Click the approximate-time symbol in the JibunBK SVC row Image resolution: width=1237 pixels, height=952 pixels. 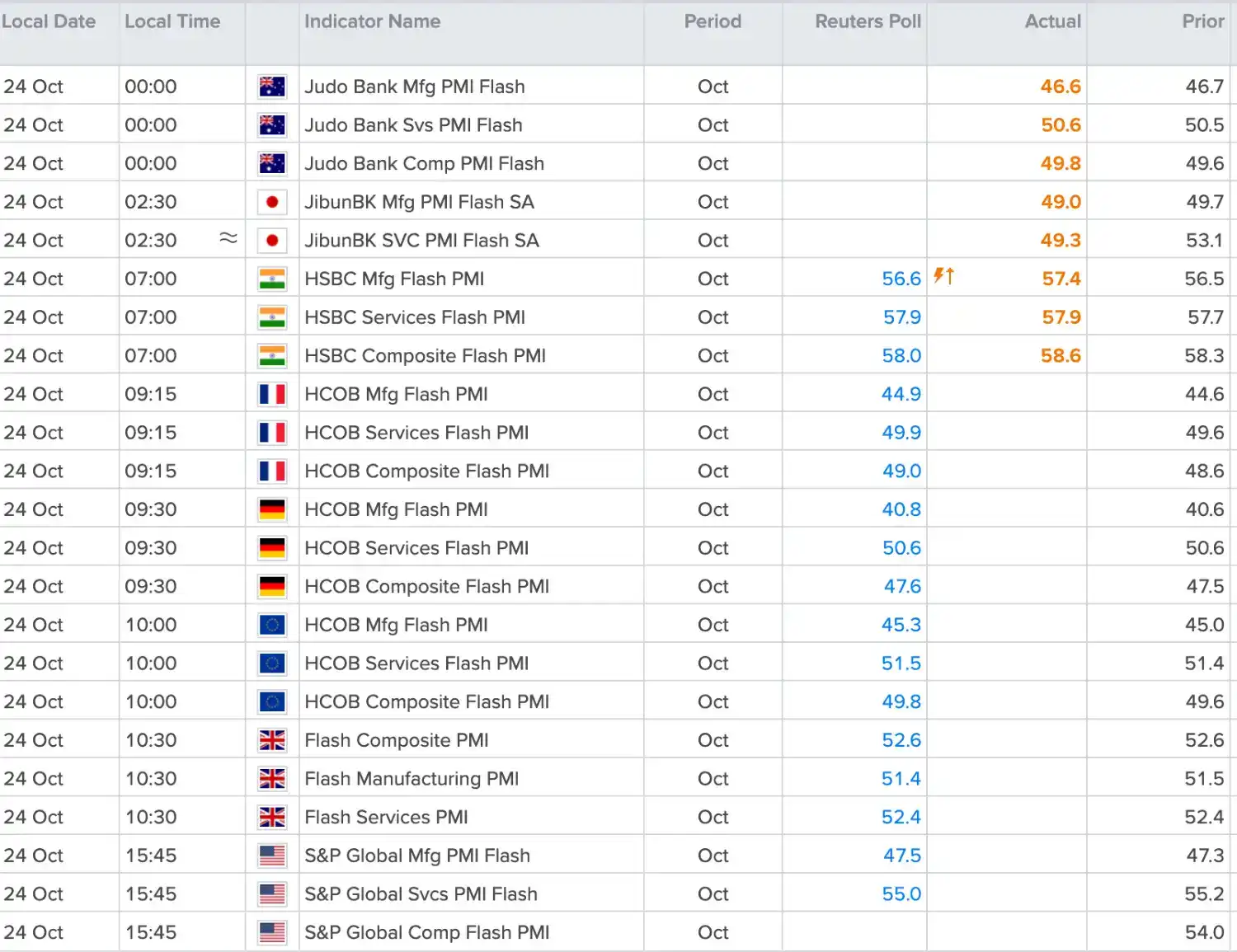[228, 238]
